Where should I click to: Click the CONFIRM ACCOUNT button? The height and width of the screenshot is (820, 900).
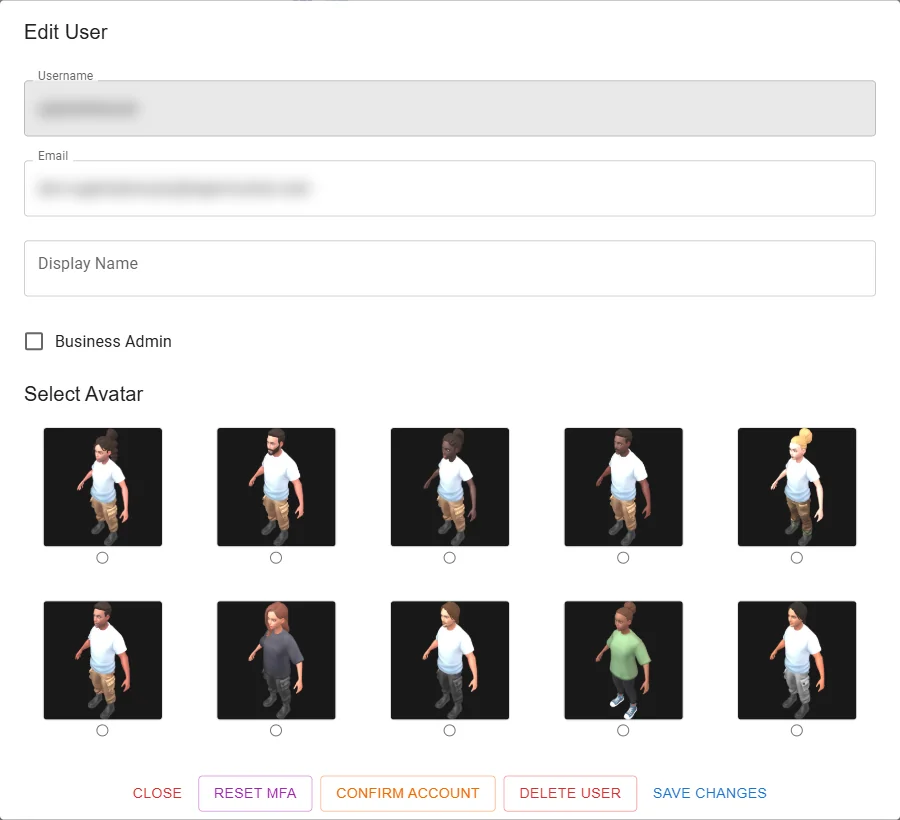tap(408, 793)
